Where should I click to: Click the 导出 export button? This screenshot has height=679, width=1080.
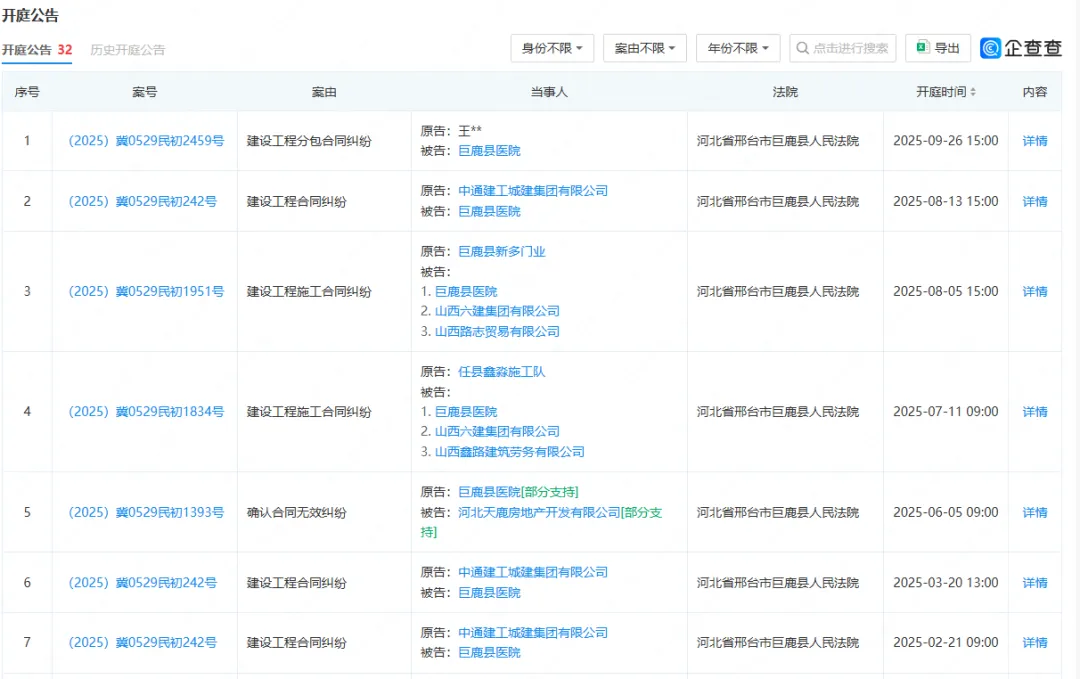pyautogui.click(x=938, y=48)
